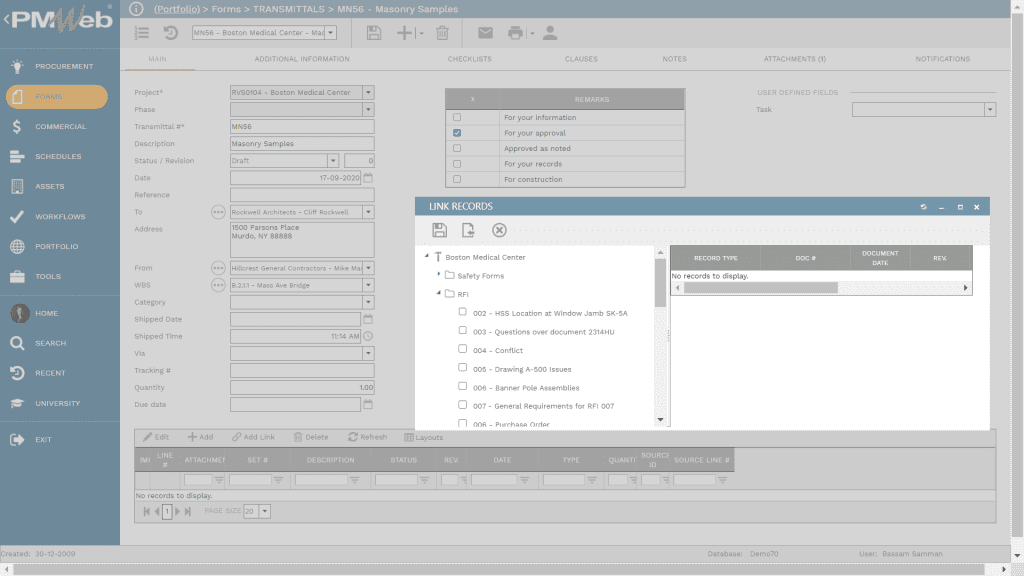Open Layouts in the grid toolbar
The height and width of the screenshot is (576, 1024).
pos(423,437)
